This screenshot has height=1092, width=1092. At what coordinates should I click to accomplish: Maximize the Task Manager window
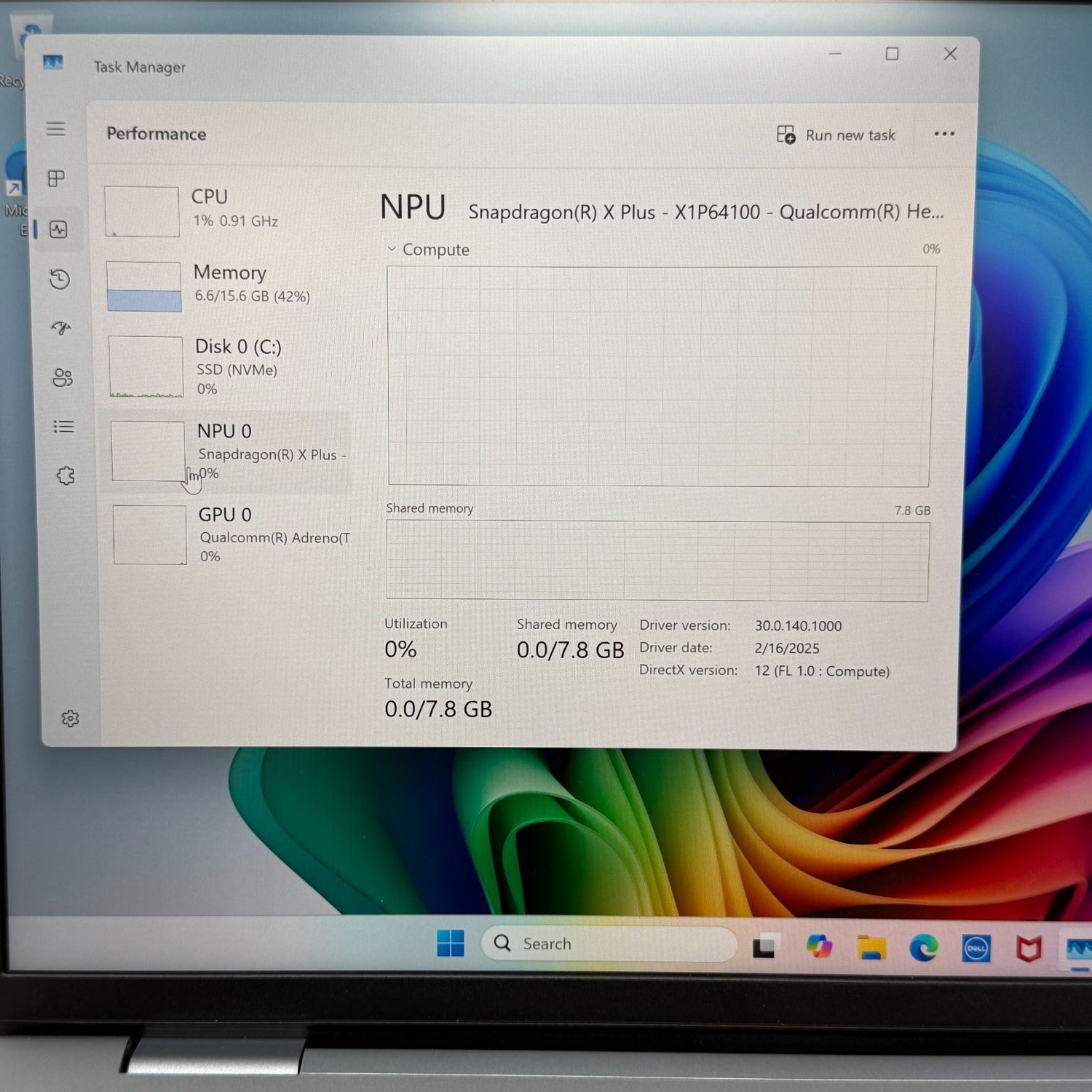tap(892, 54)
